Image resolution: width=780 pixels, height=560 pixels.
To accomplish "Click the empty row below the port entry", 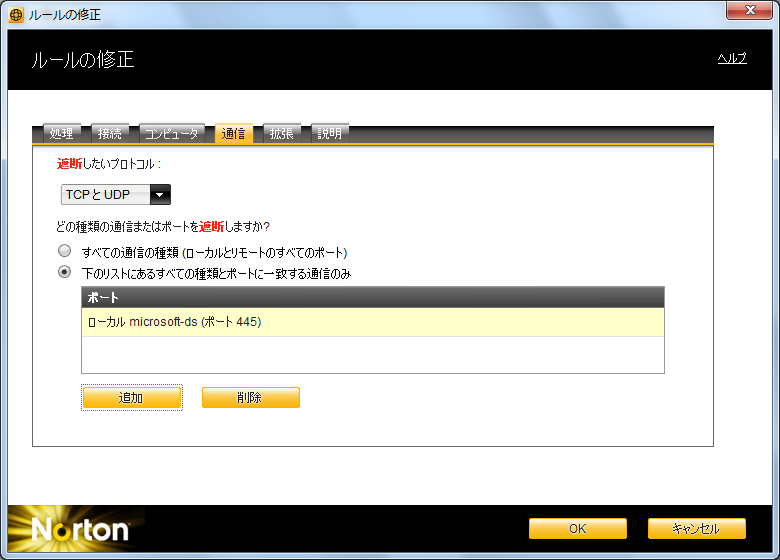I will click(372, 353).
